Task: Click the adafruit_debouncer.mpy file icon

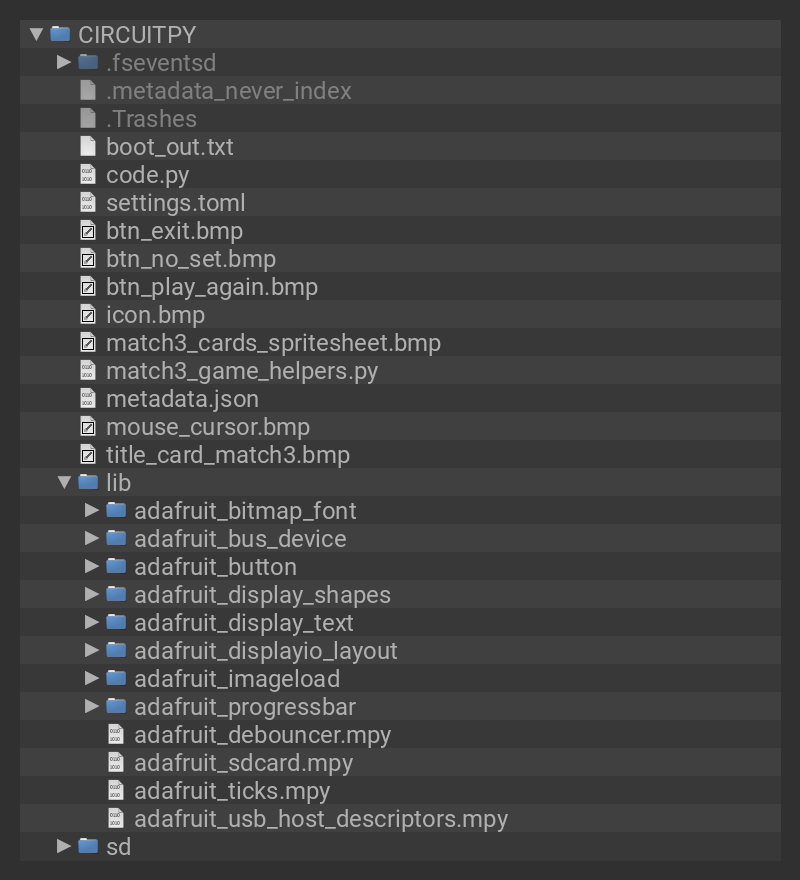Action: point(116,734)
